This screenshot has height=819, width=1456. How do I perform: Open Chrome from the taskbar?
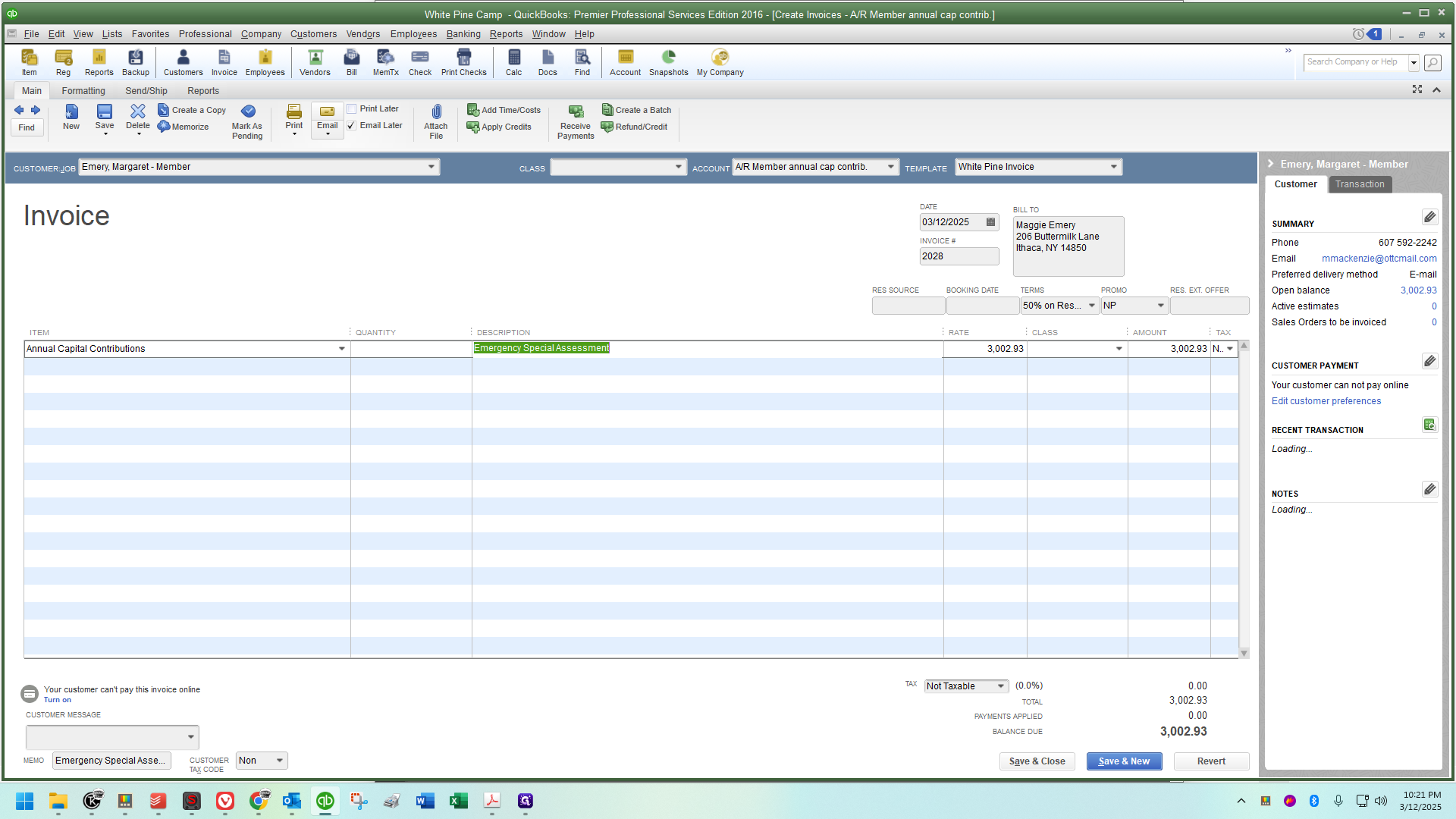click(x=259, y=801)
